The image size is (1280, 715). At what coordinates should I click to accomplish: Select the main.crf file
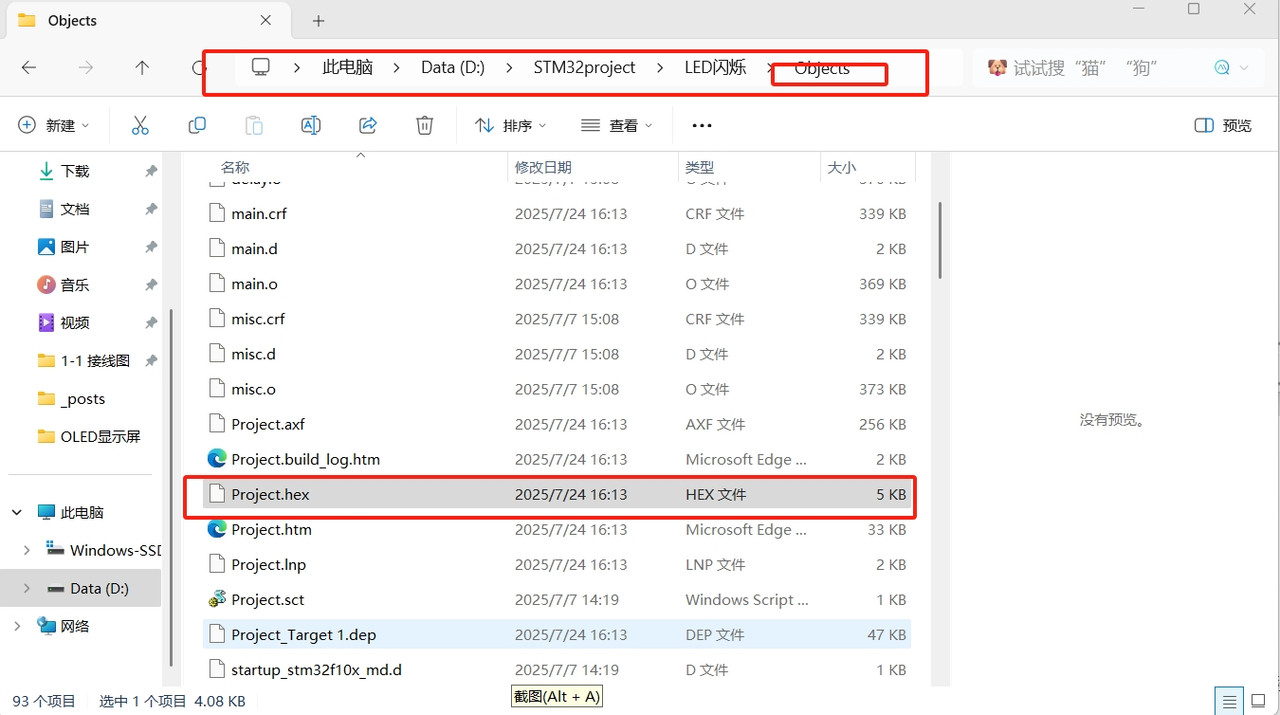coord(557,214)
